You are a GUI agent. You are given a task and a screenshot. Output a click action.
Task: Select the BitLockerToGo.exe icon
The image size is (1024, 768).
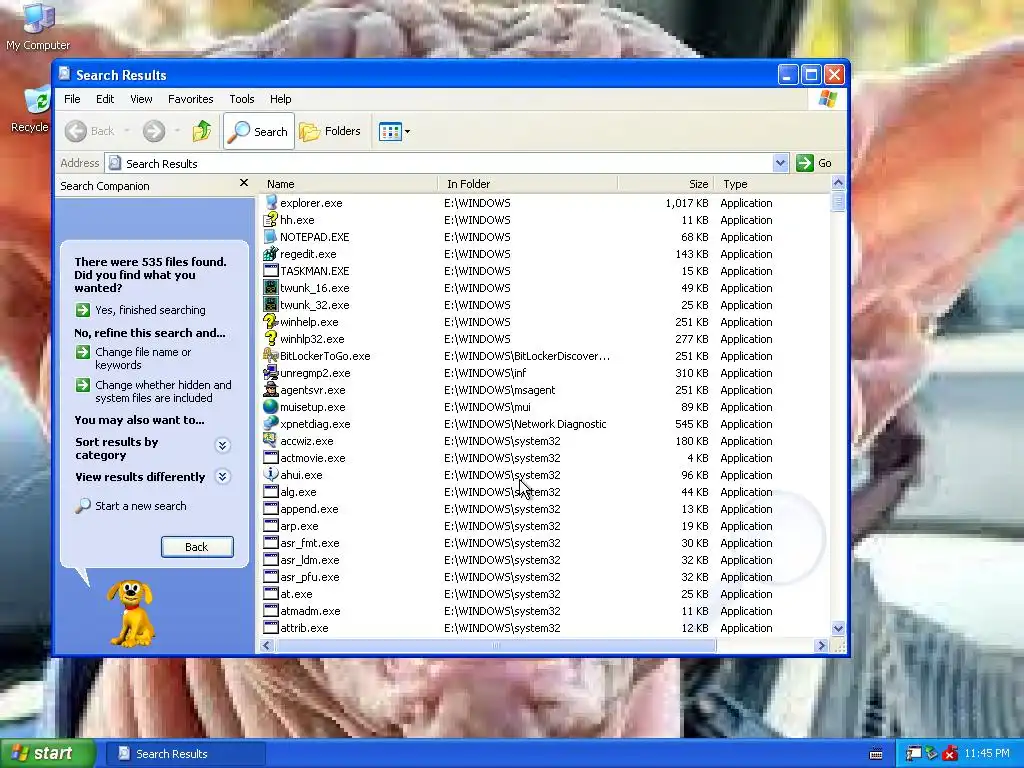click(270, 356)
